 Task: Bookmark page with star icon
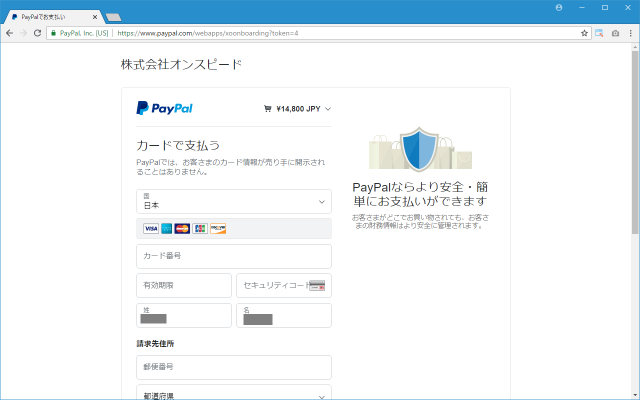point(584,33)
